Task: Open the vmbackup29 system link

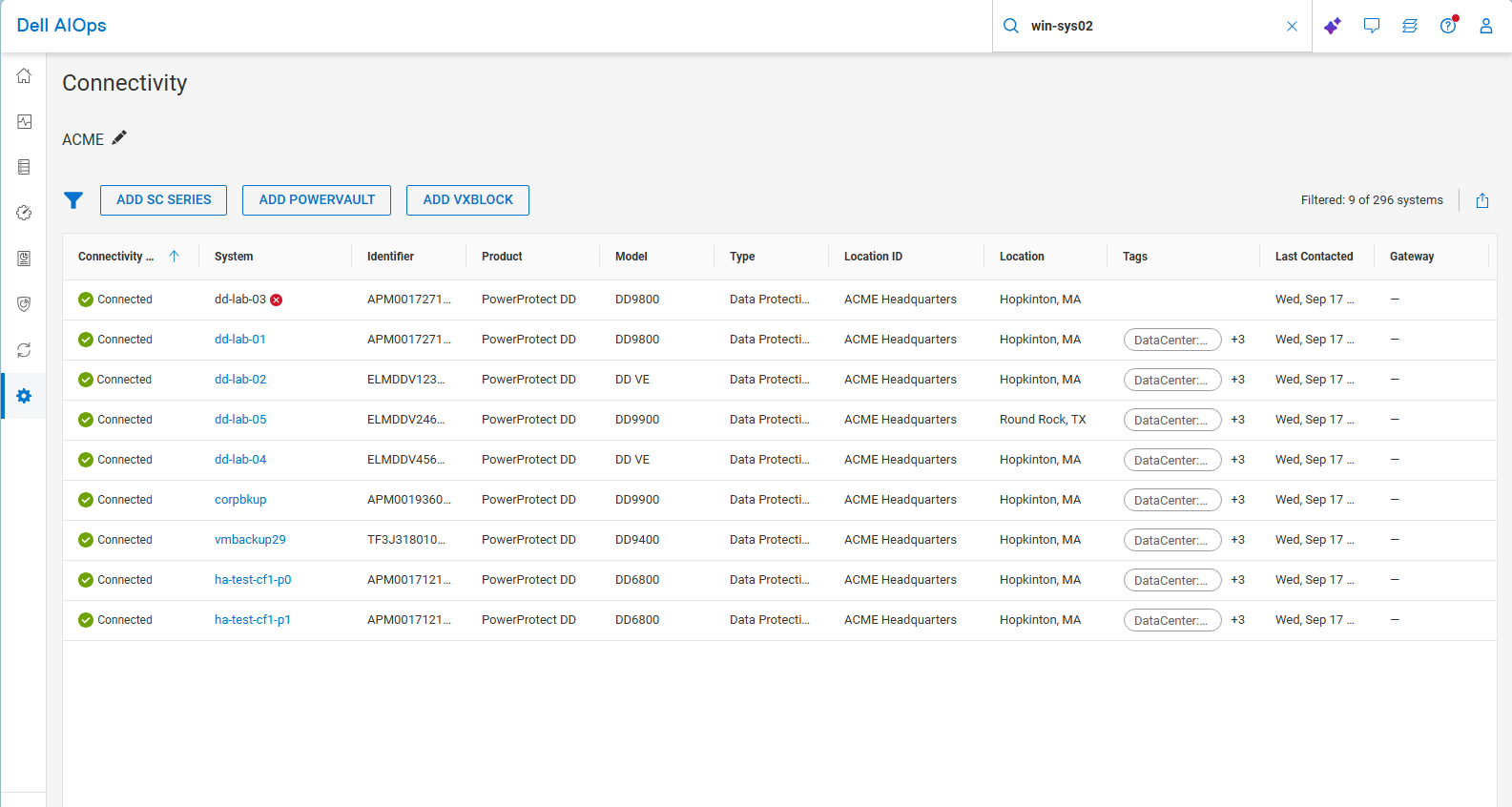Action: pos(250,540)
